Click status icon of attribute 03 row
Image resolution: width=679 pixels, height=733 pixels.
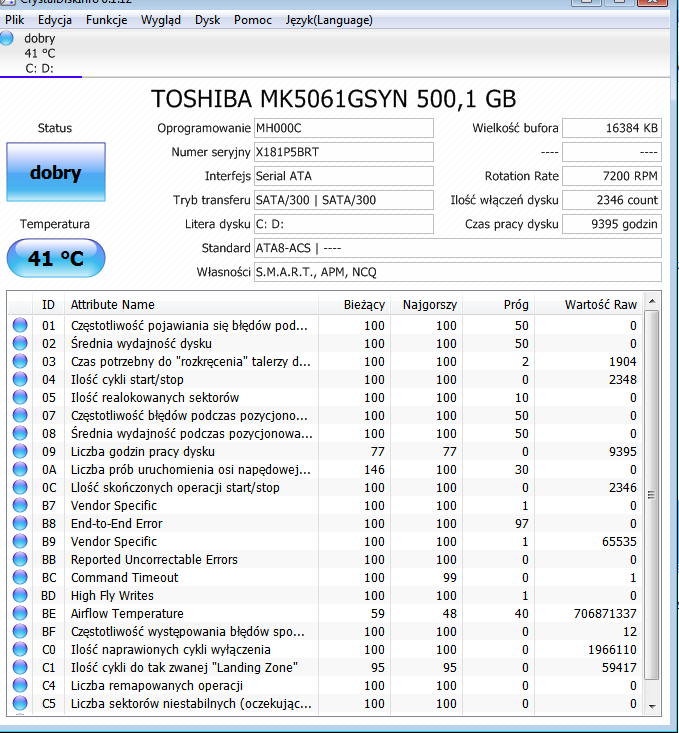tap(20, 361)
